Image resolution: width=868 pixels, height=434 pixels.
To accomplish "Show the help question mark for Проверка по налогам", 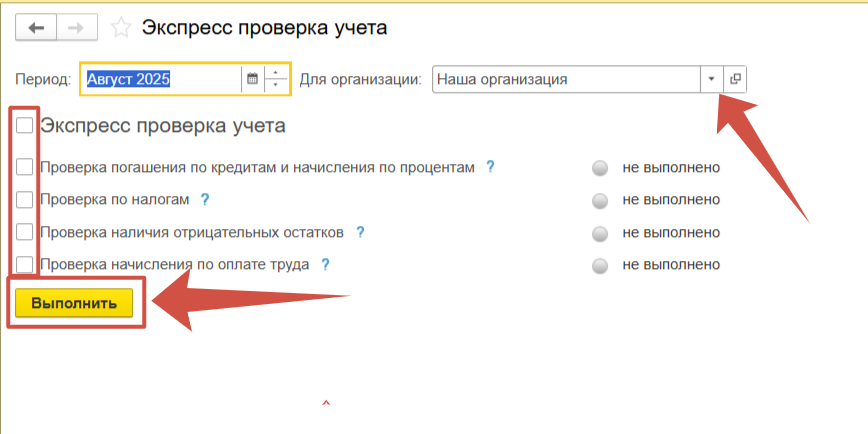I will point(204,199).
